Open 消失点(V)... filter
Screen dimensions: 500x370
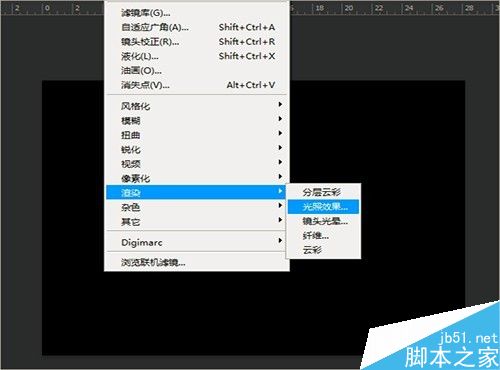197,85
